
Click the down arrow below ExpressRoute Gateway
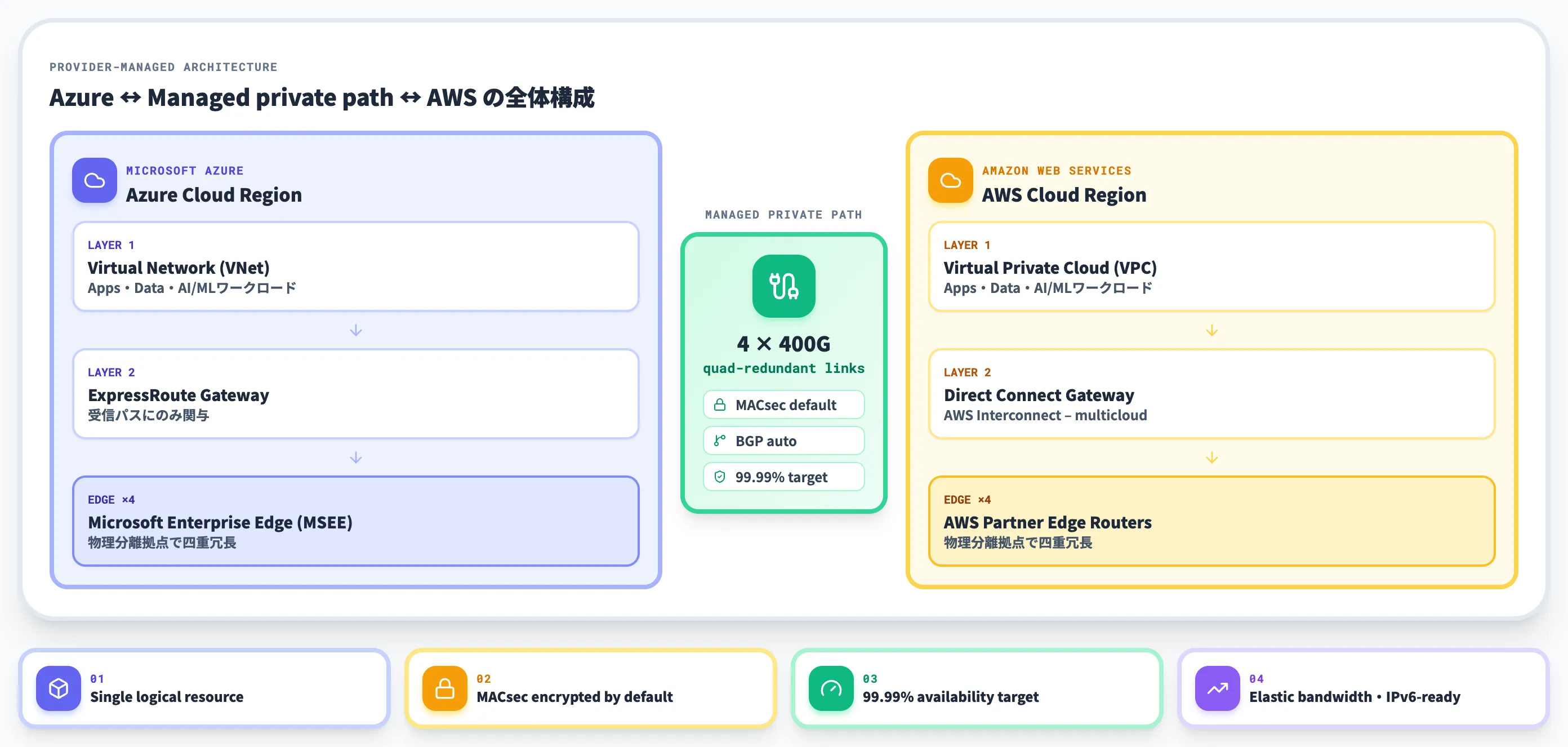pyautogui.click(x=356, y=457)
